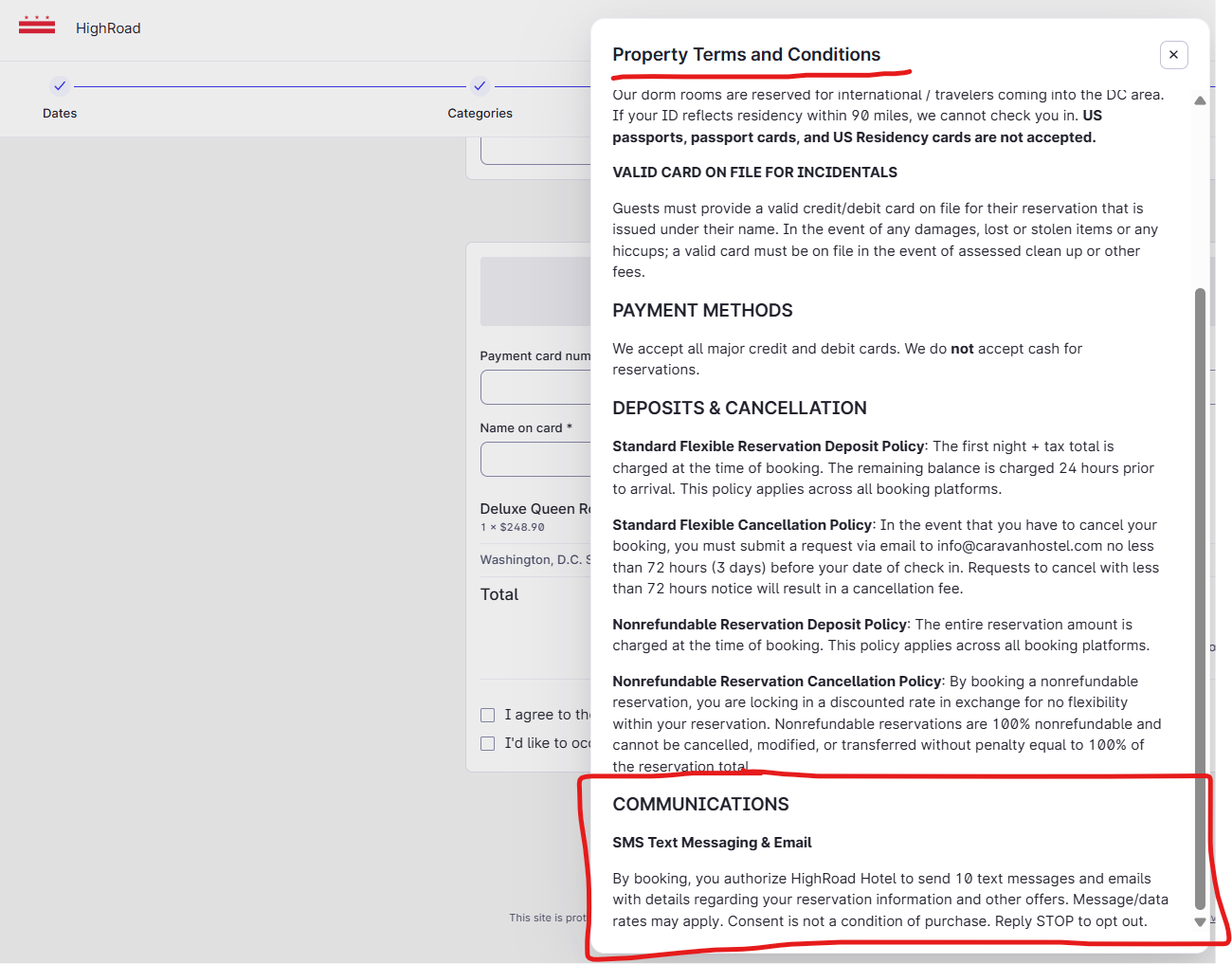The height and width of the screenshot is (964, 1232).
Task: Click the 'Washington, D.C.' tax line
Action: pos(535,560)
